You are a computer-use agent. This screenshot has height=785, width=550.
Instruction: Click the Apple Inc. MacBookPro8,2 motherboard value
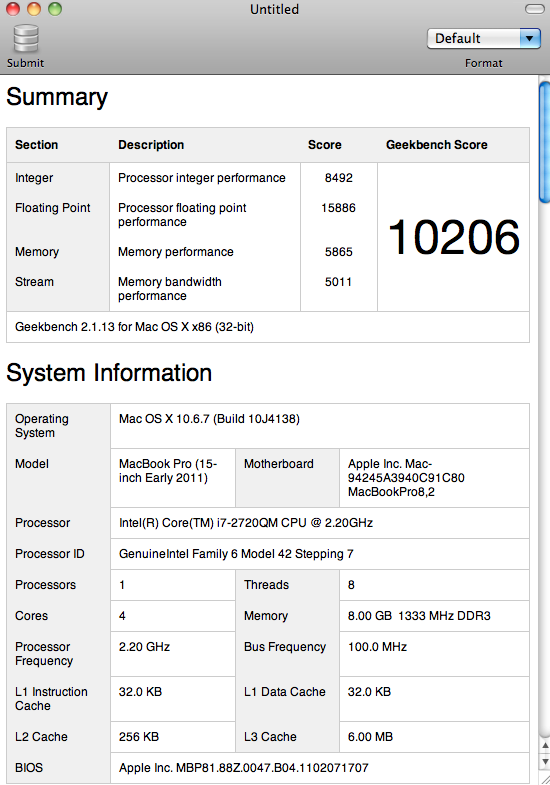click(406, 478)
